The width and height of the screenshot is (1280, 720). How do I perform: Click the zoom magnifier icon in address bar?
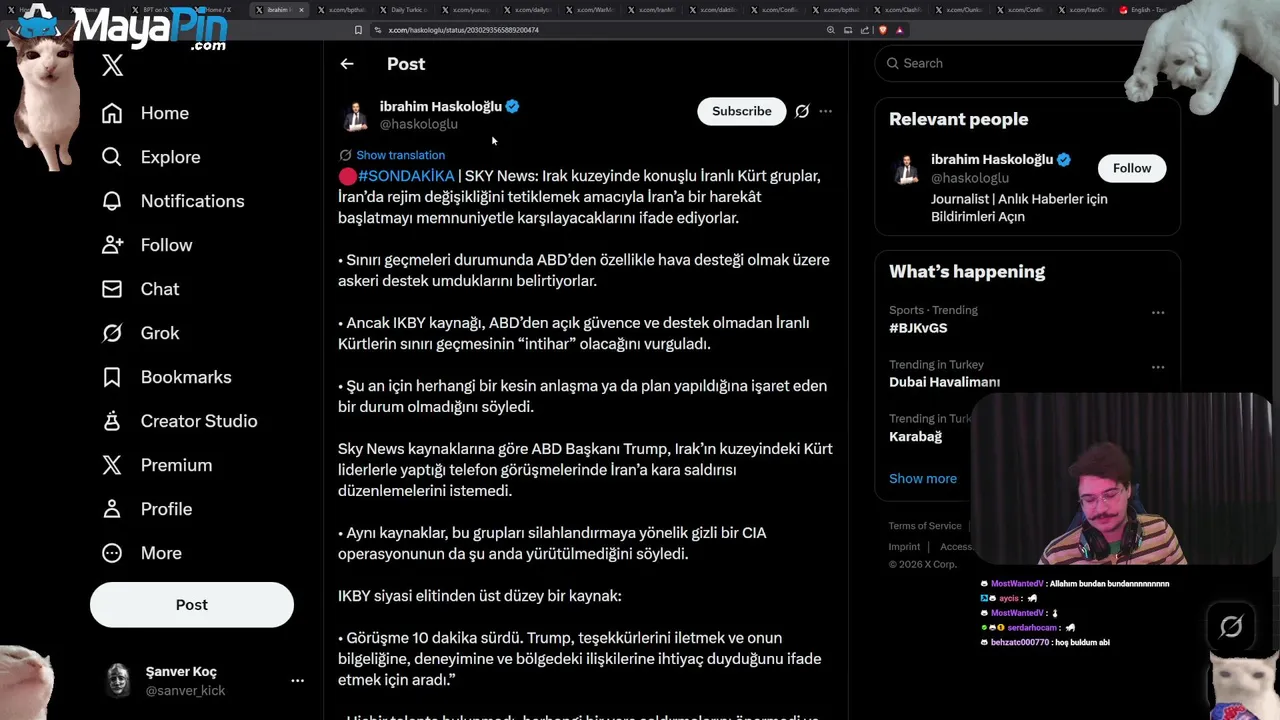coord(831,30)
